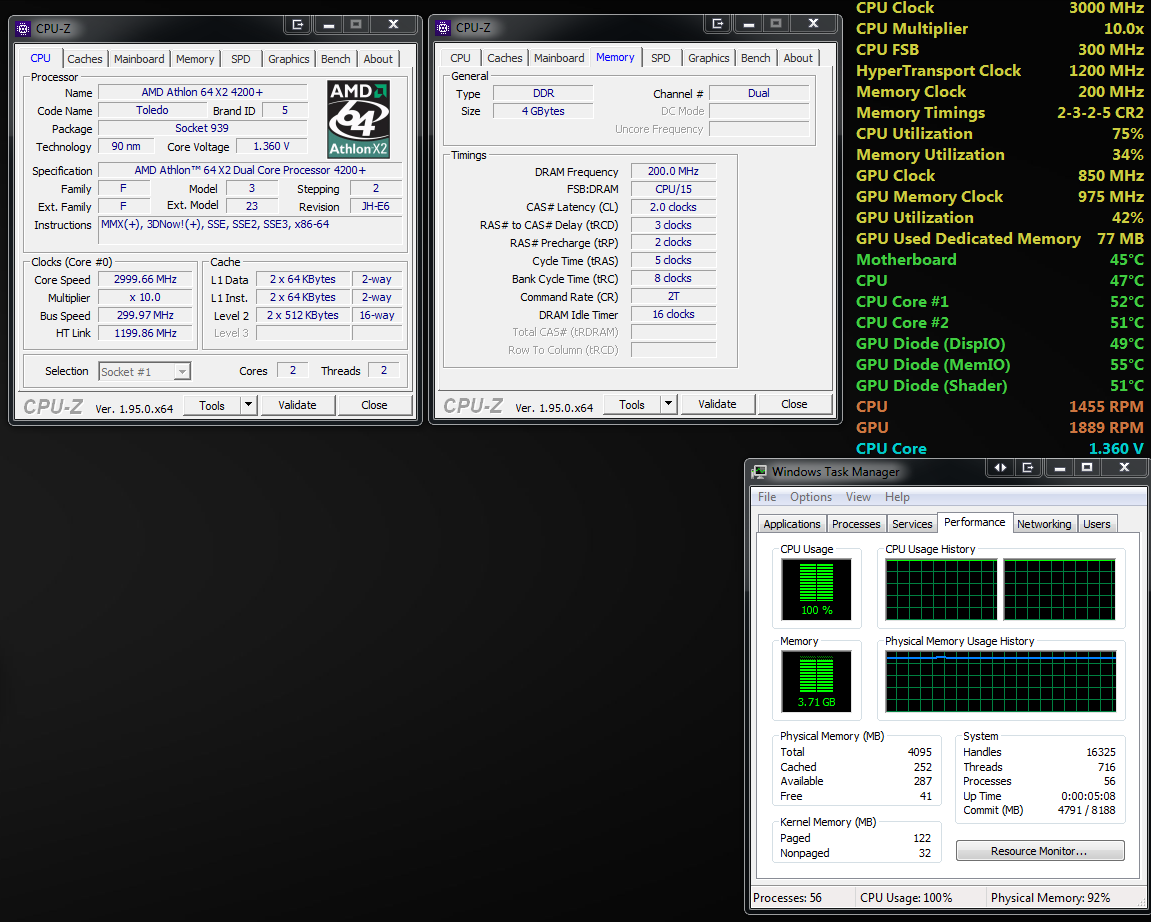Click Validate in Memory CPU-Z window
This screenshot has width=1151, height=922.
(717, 404)
